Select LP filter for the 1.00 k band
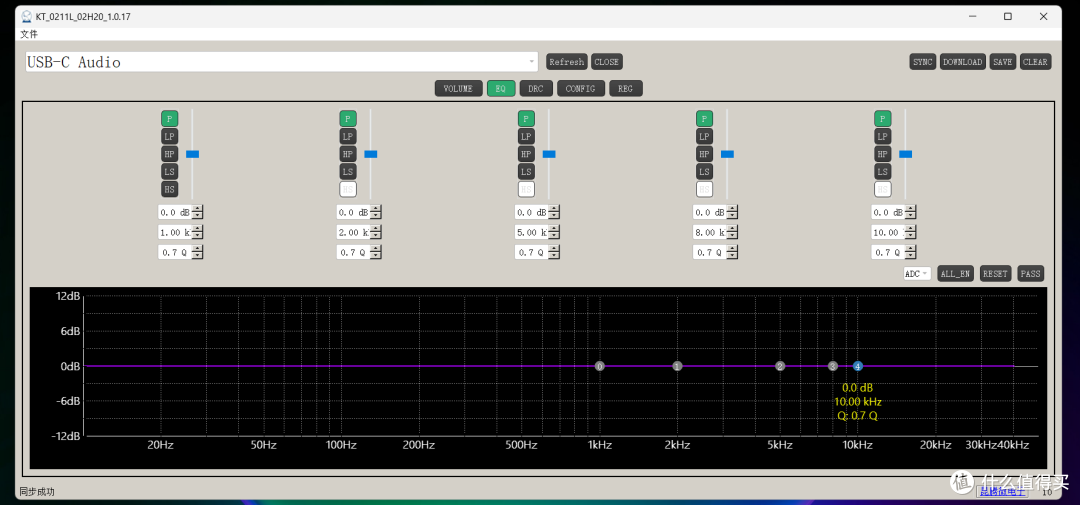 pyautogui.click(x=169, y=136)
